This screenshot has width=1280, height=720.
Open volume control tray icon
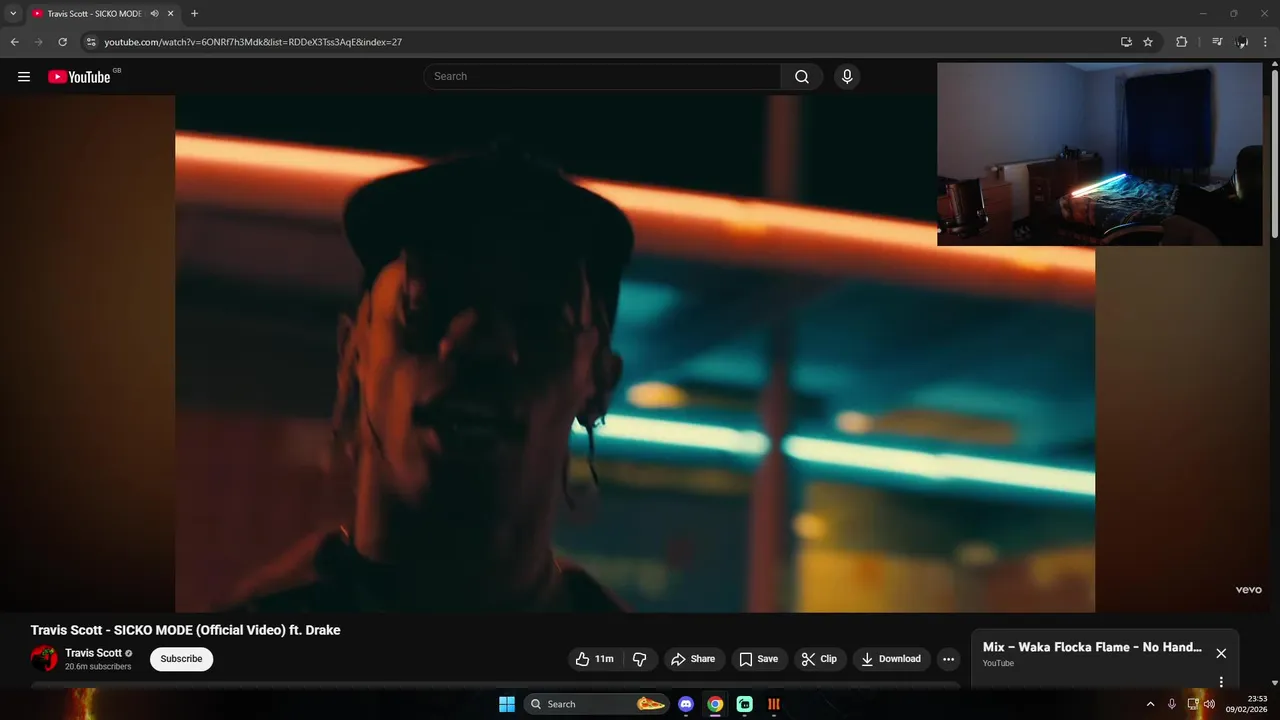[x=1210, y=704]
